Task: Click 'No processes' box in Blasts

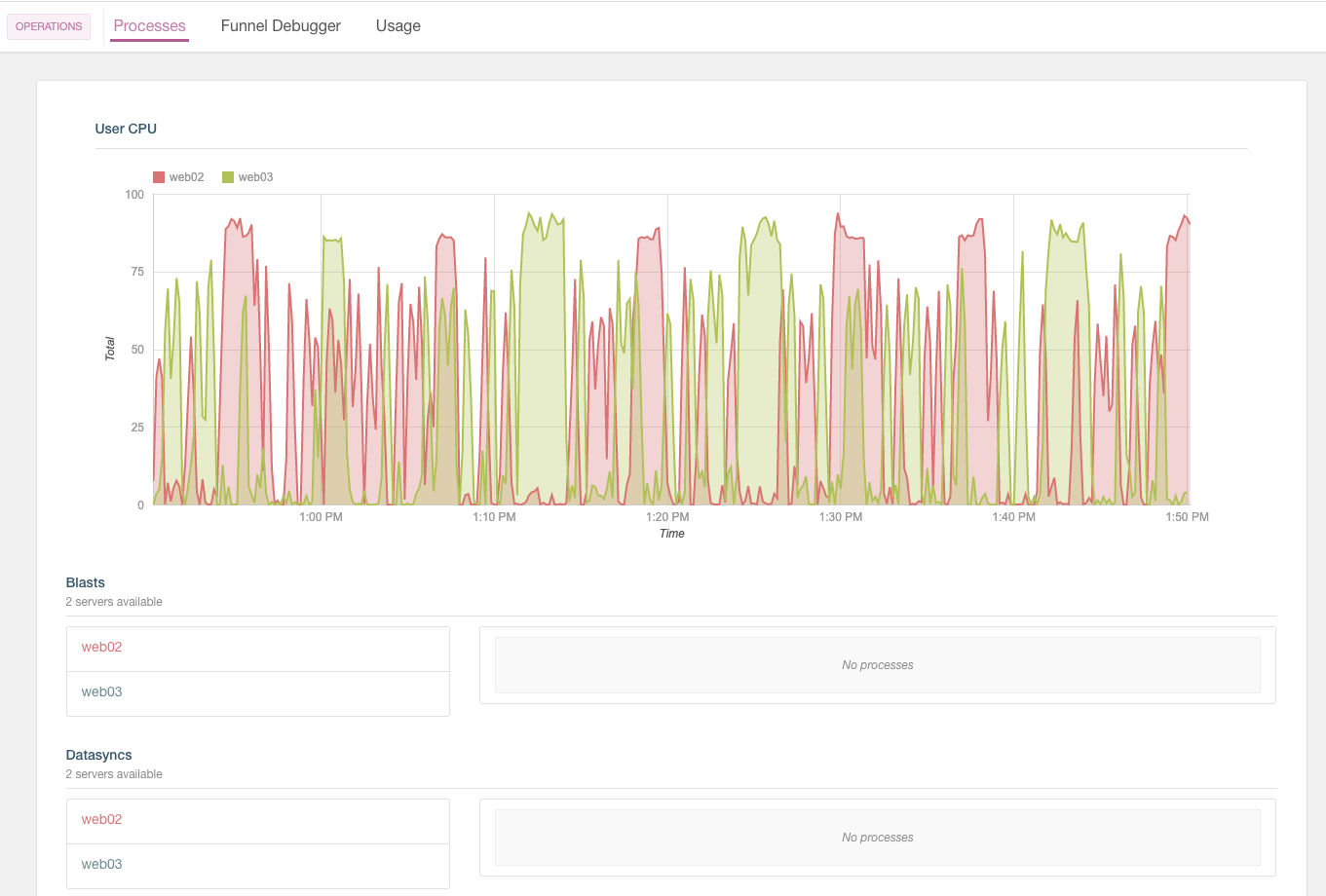Action: coord(878,665)
